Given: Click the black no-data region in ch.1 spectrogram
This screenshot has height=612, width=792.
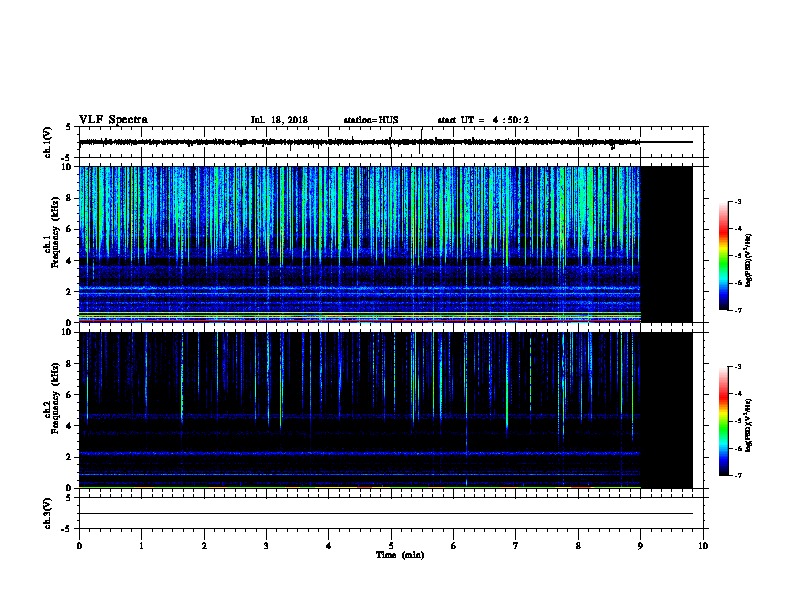Looking at the screenshot, I should click(x=667, y=244).
